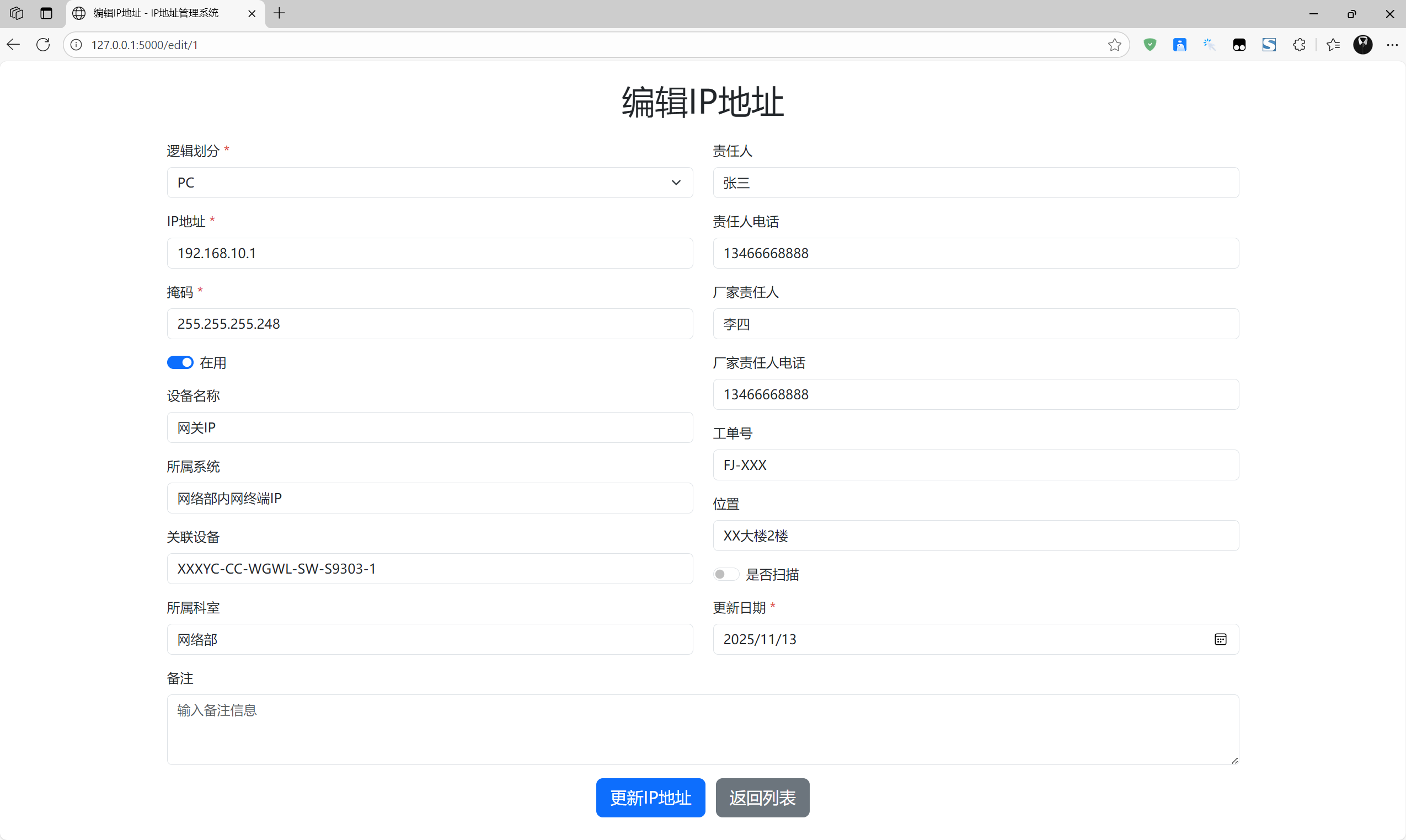1406x840 pixels.
Task: Click the browser profile avatar icon
Action: [x=1364, y=44]
